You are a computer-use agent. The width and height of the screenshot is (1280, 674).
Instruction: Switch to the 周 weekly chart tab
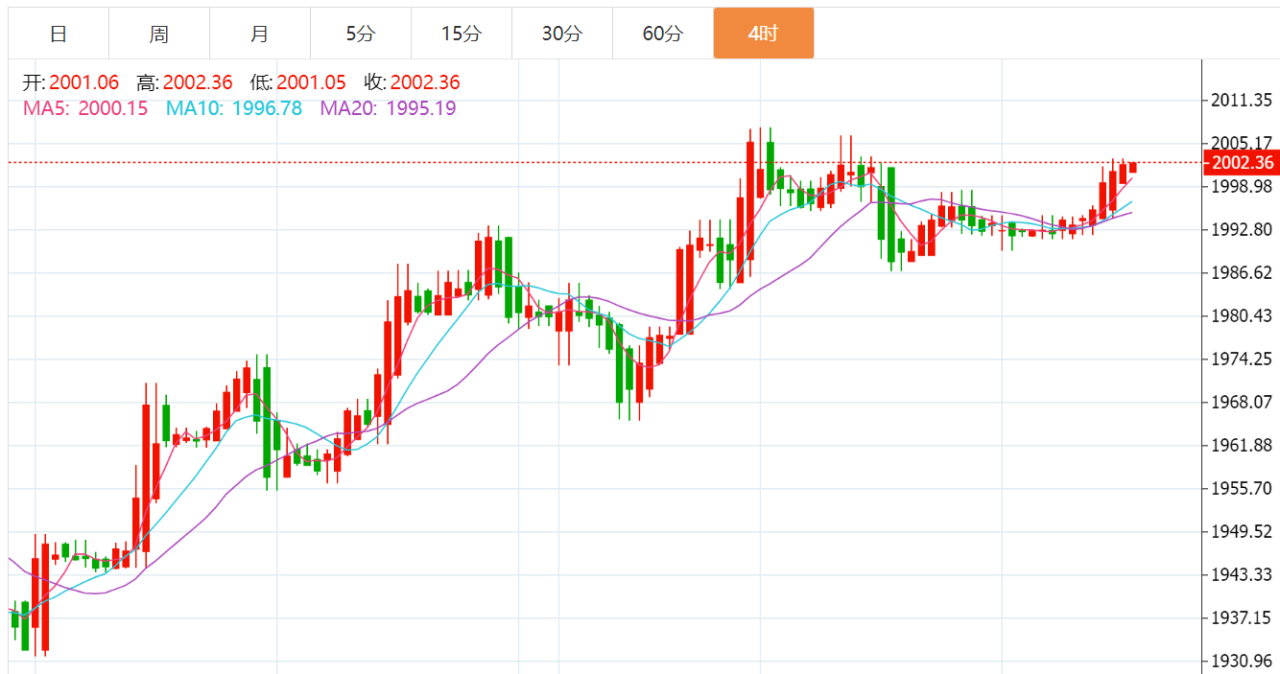click(x=159, y=33)
